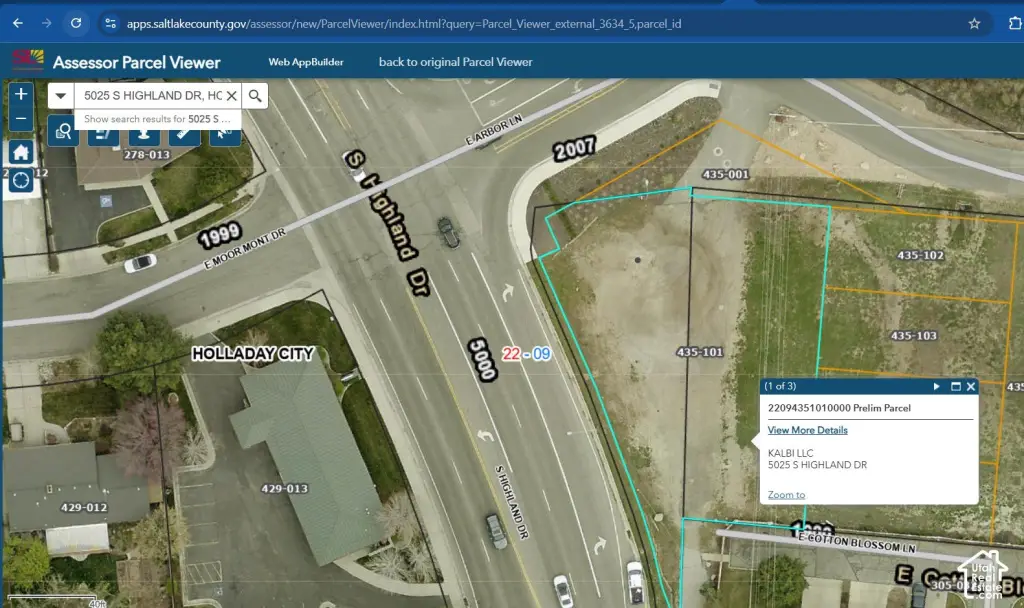Go forward one page in the browser
The width and height of the screenshot is (1024, 608).
[46, 24]
